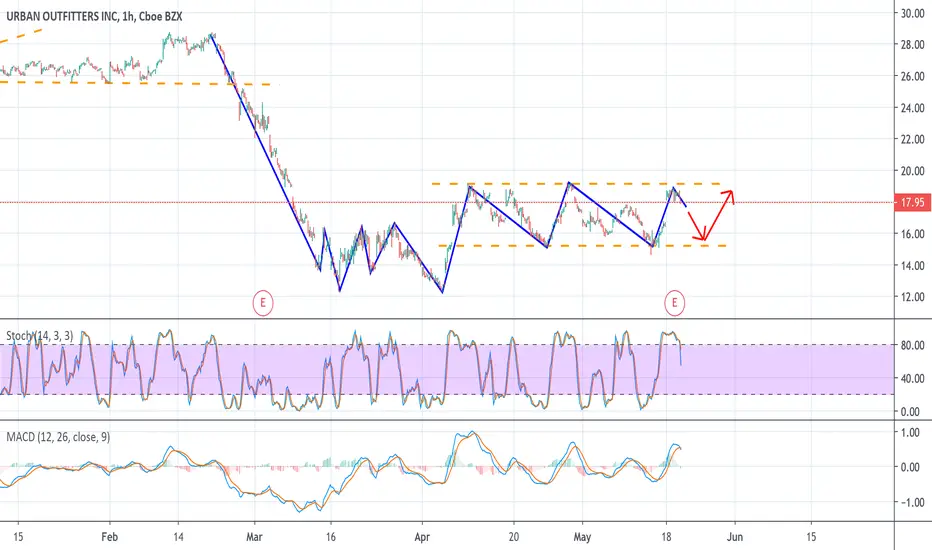Click the 0.00 stochastic axis label

910,411
